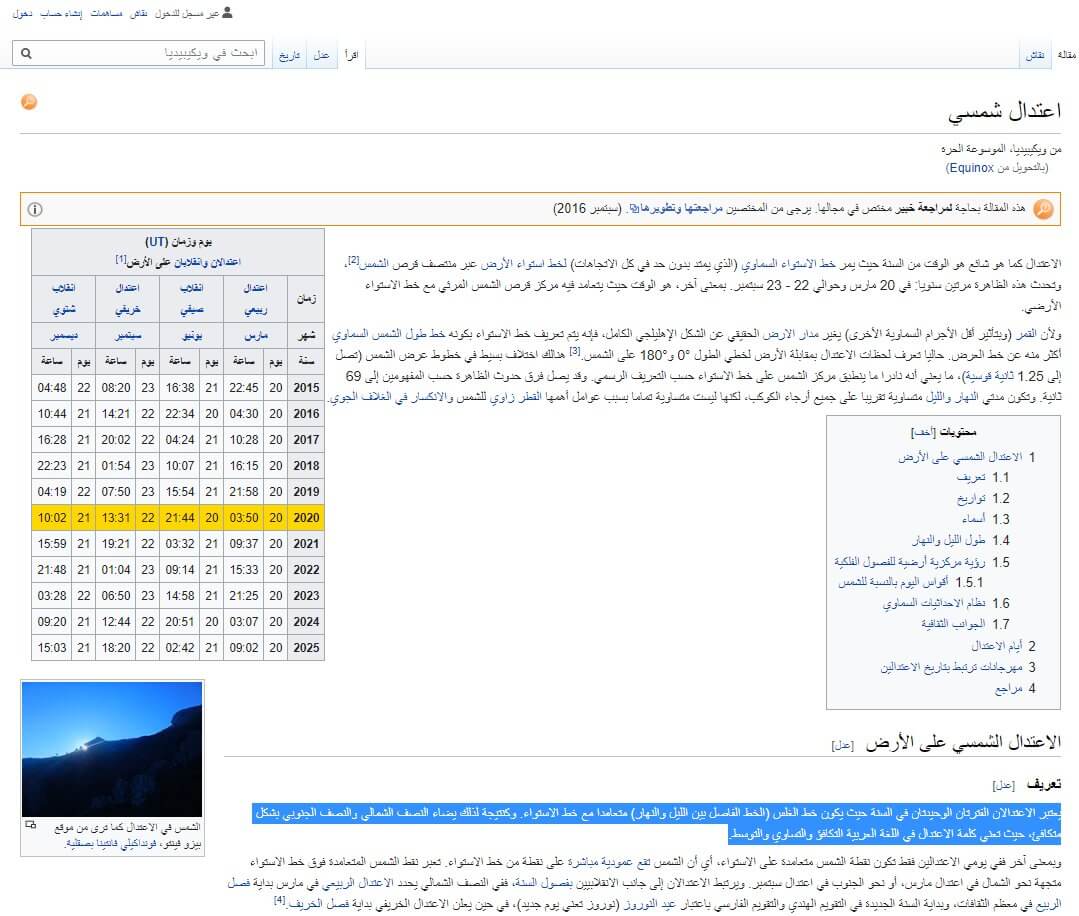Click the orange icon in expert review notice

[1043, 209]
